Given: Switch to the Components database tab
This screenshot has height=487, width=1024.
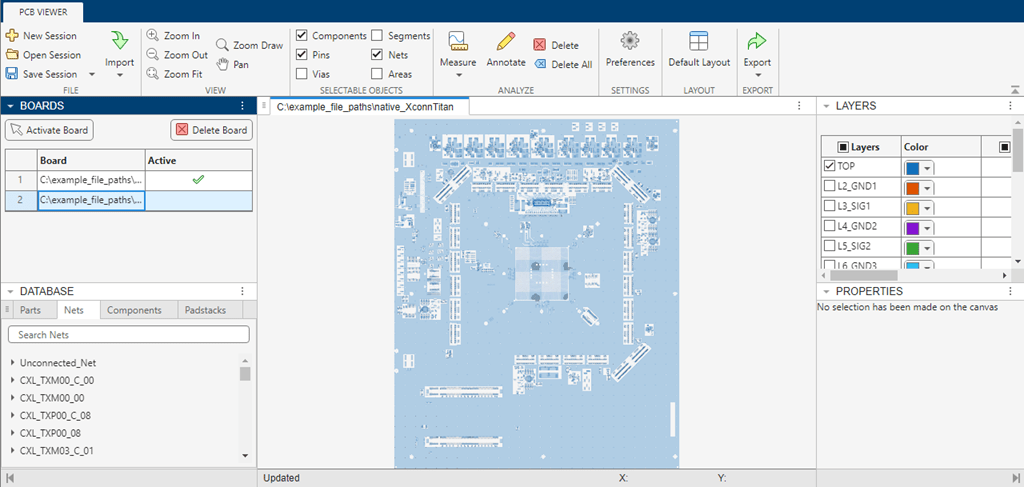Looking at the screenshot, I should [134, 310].
